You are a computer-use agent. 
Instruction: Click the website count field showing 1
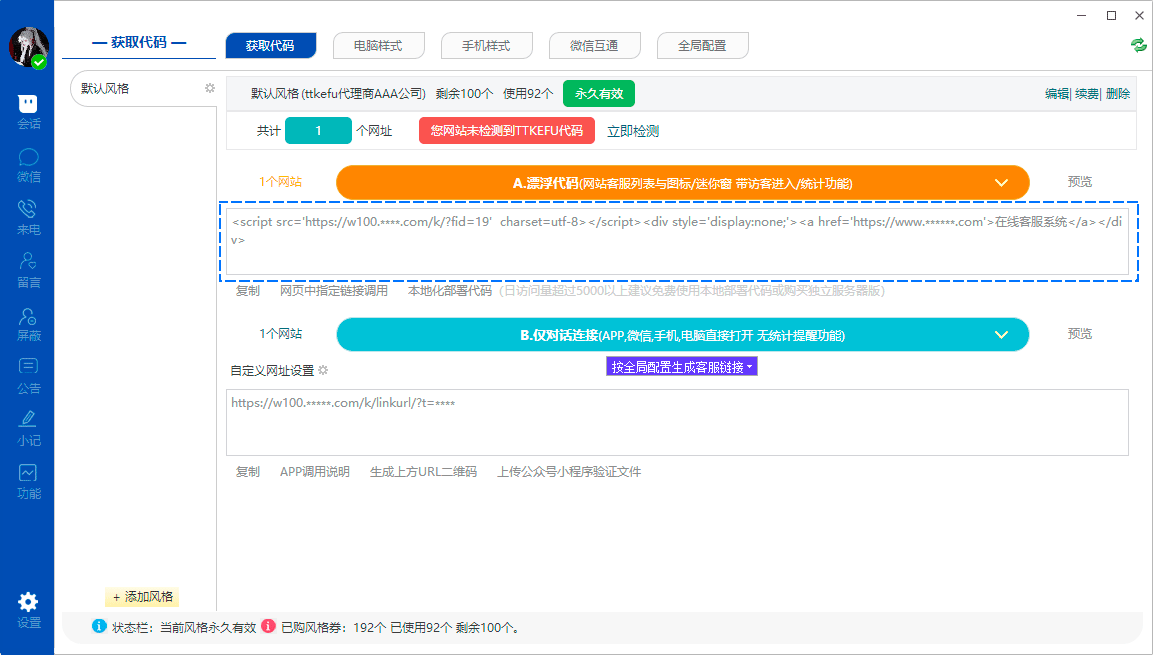click(318, 131)
